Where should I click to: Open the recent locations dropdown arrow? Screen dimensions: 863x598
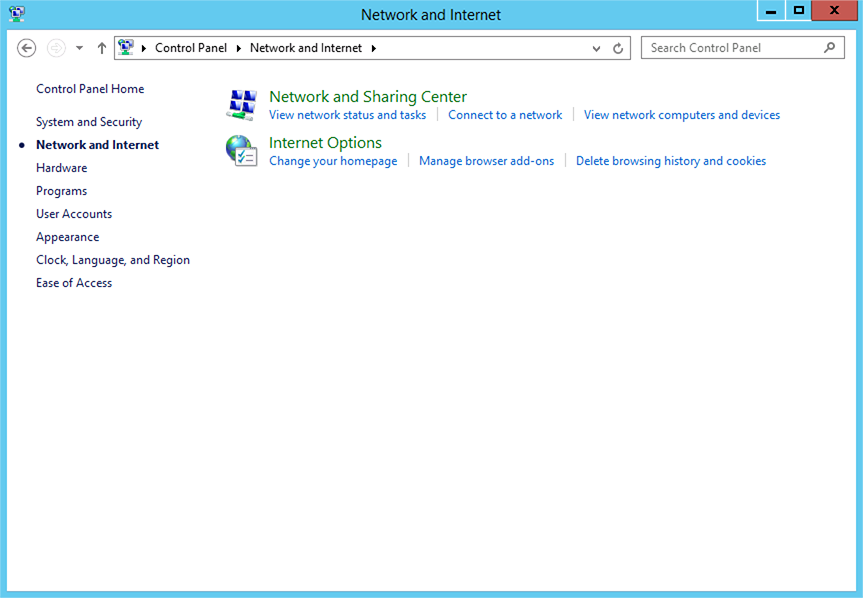tap(80, 48)
